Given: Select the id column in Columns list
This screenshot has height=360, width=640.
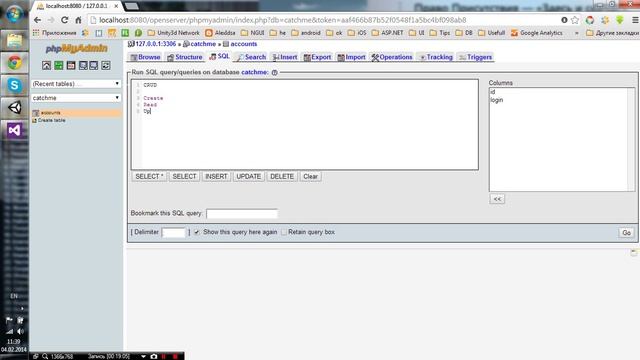Looking at the screenshot, I should point(493,92).
